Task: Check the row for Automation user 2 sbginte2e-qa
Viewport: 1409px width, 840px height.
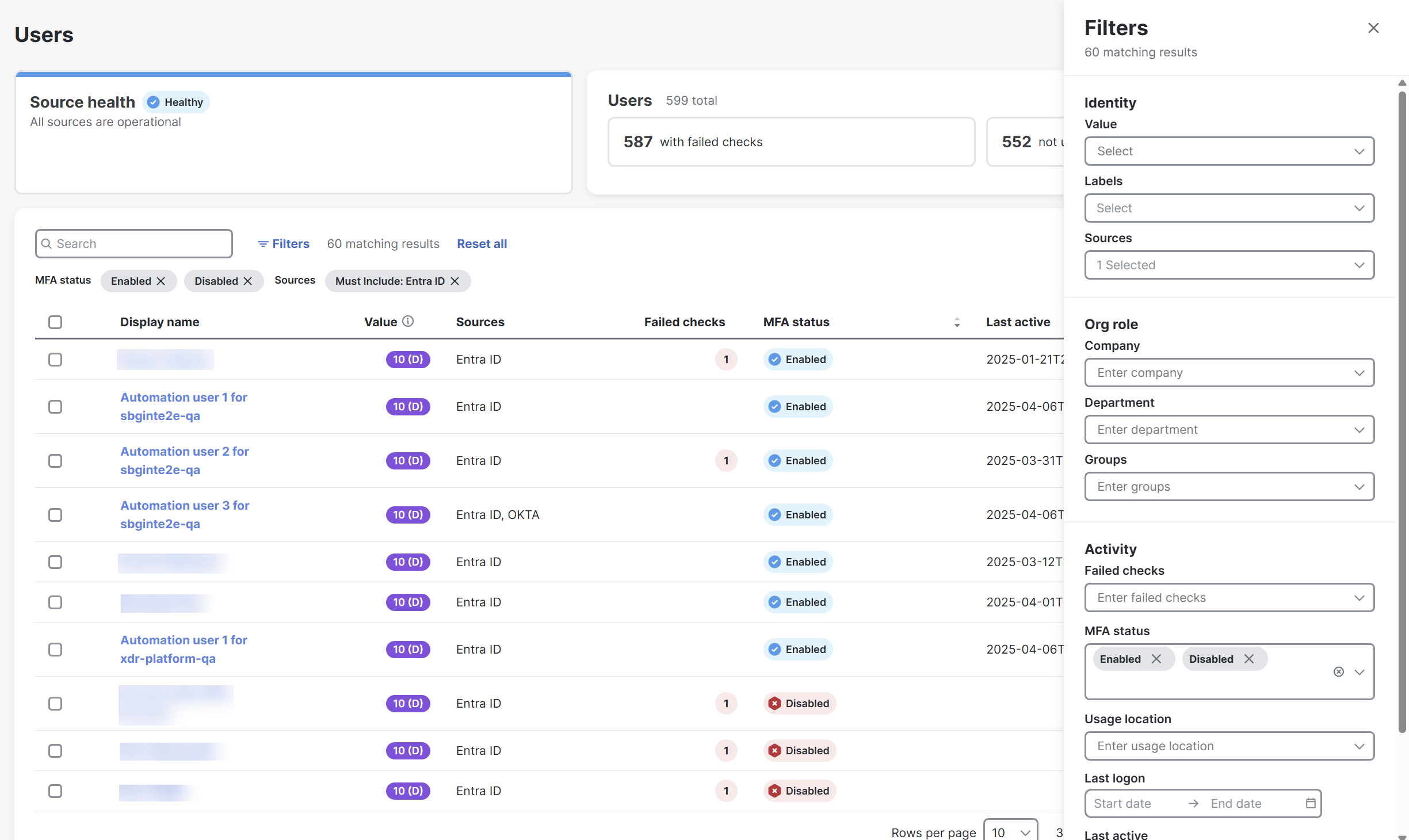Action: pos(55,461)
